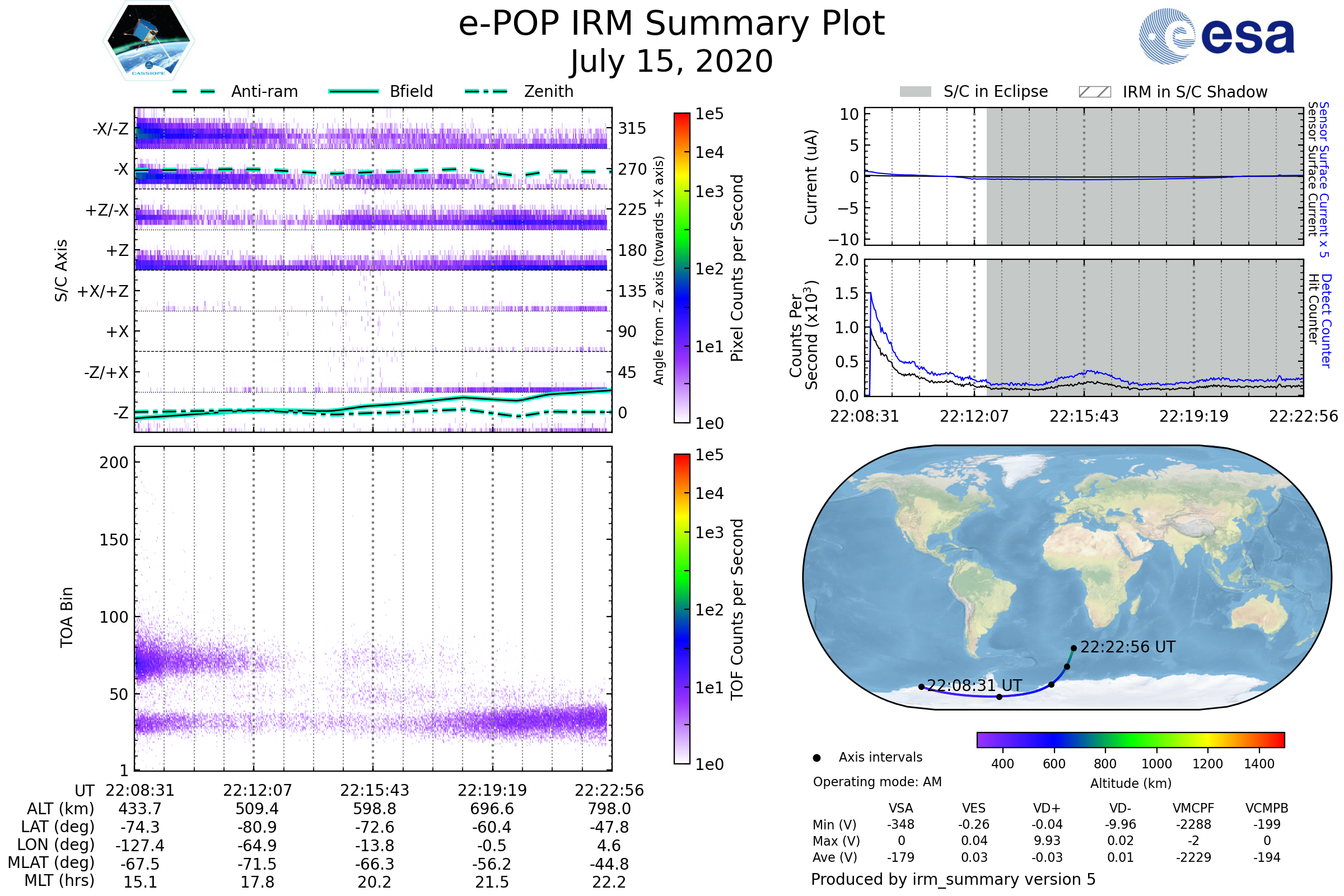This screenshot has width=1344, height=896.
Task: Click the e-POP IRM Summary Plot title
Action: (671, 24)
